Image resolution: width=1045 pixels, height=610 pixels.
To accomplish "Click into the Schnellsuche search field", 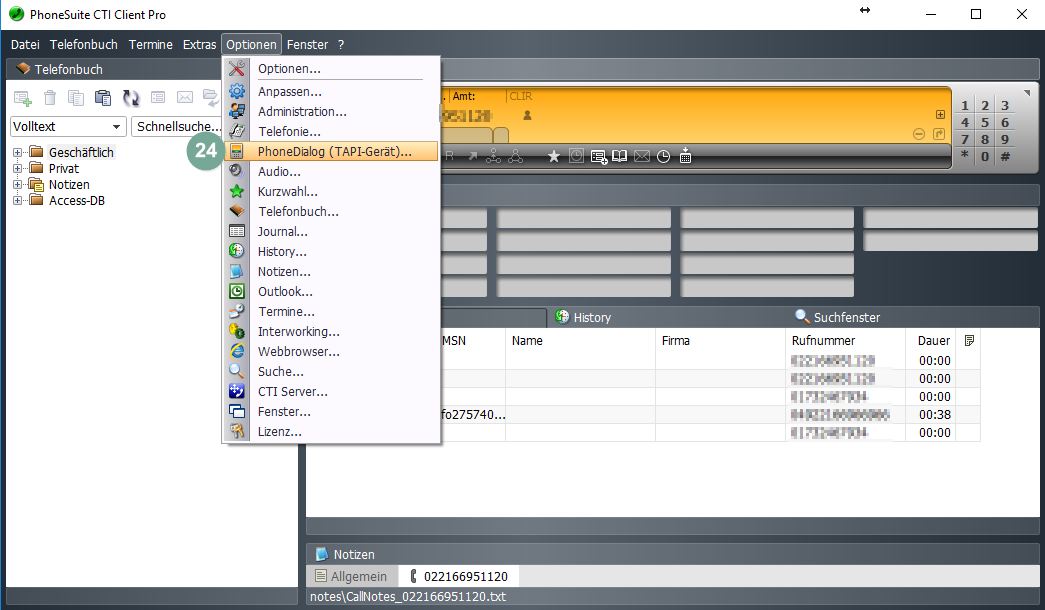I will (x=176, y=127).
